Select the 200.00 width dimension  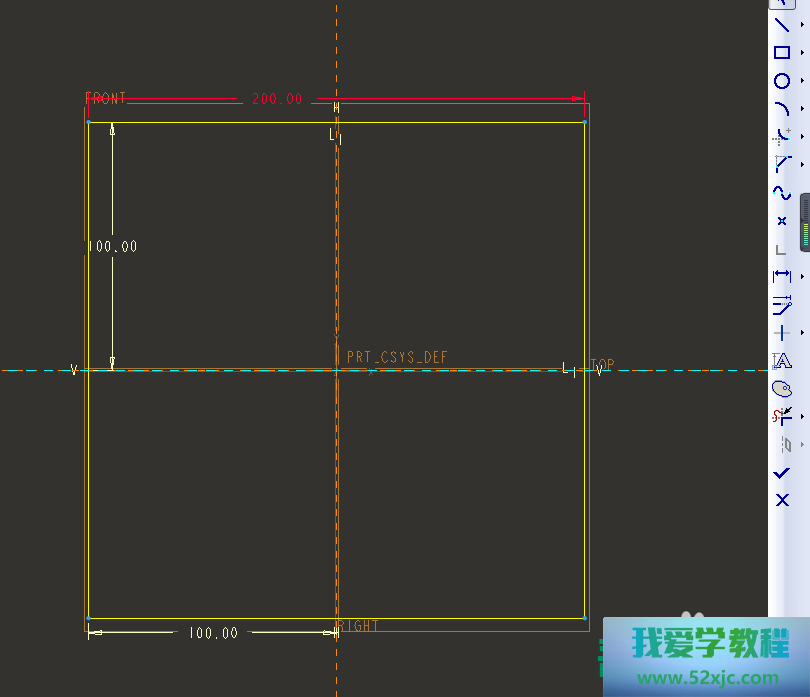276,99
